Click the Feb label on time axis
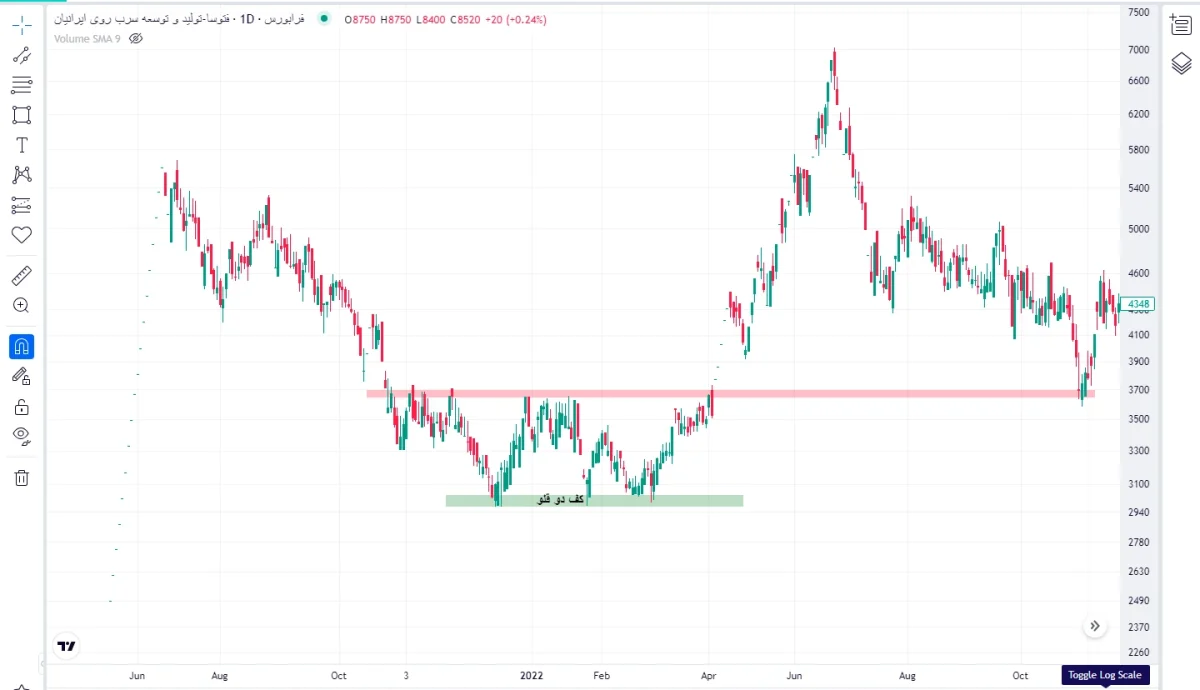The width and height of the screenshot is (1200, 690). point(601,676)
